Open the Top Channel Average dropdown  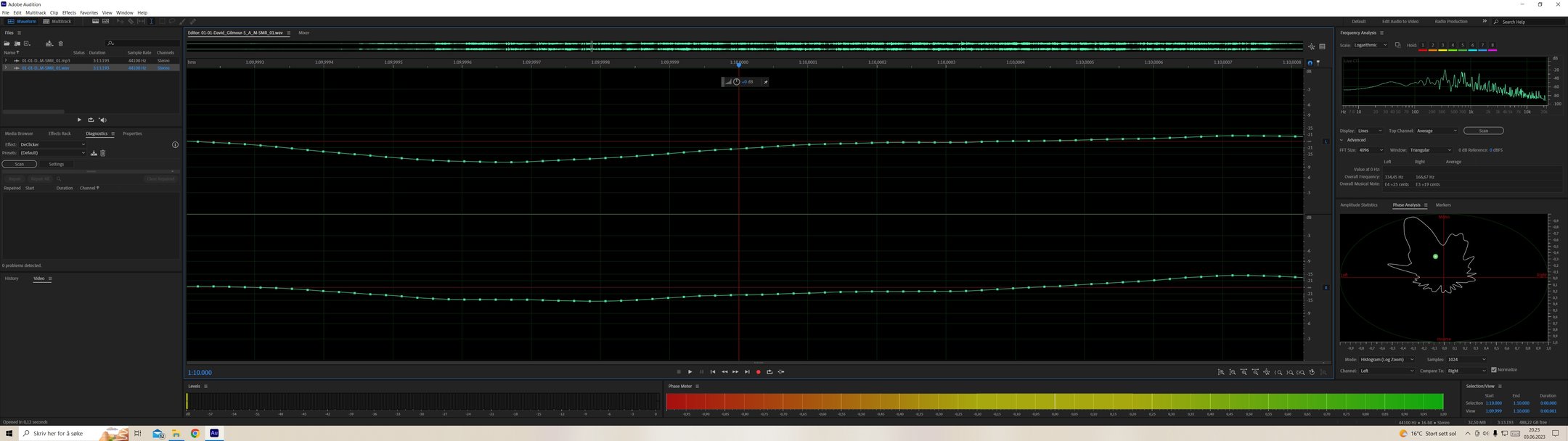coord(1437,131)
